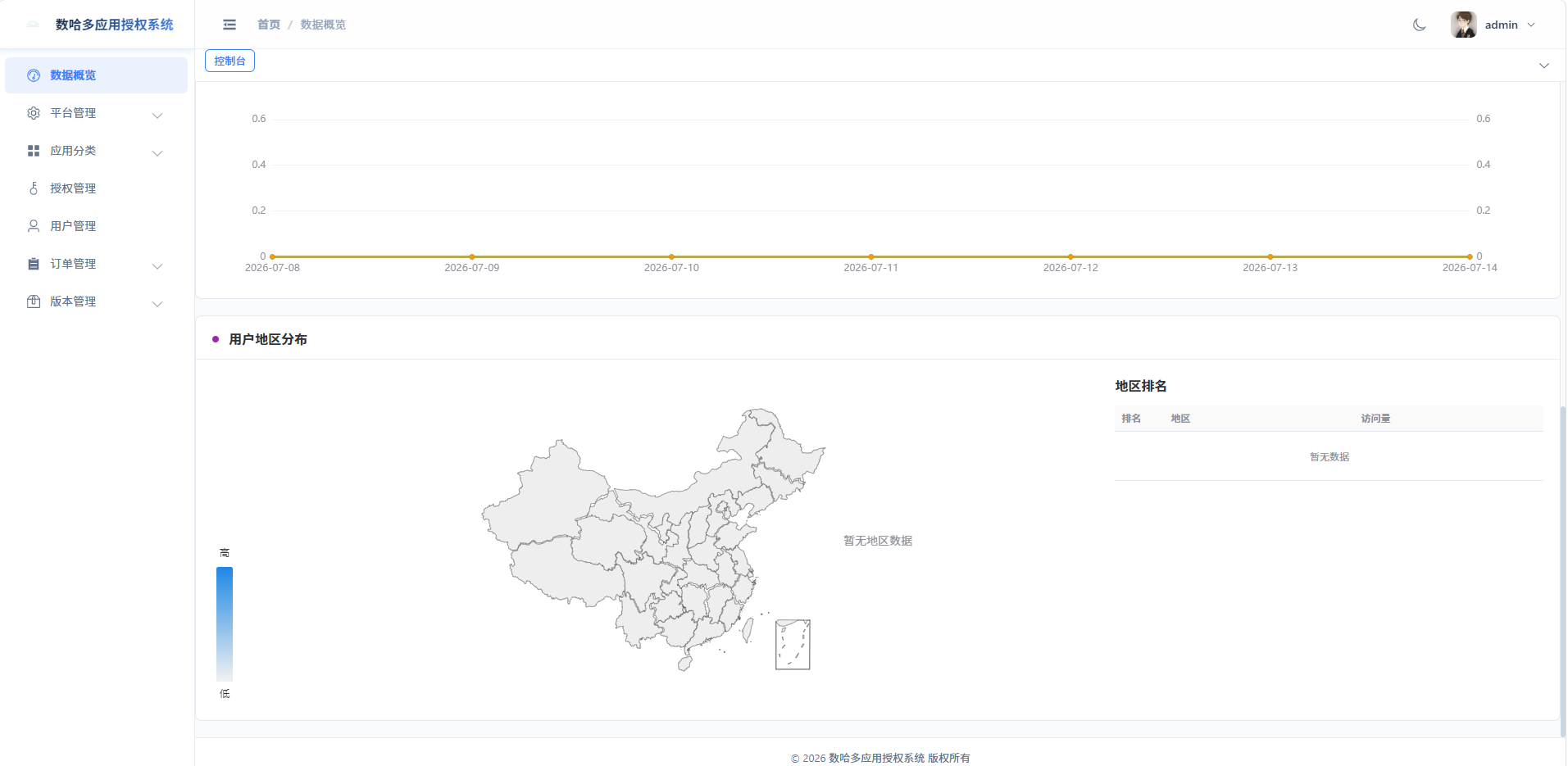Open the tab bar options chevron
The height and width of the screenshot is (766, 1568).
click(x=1544, y=66)
